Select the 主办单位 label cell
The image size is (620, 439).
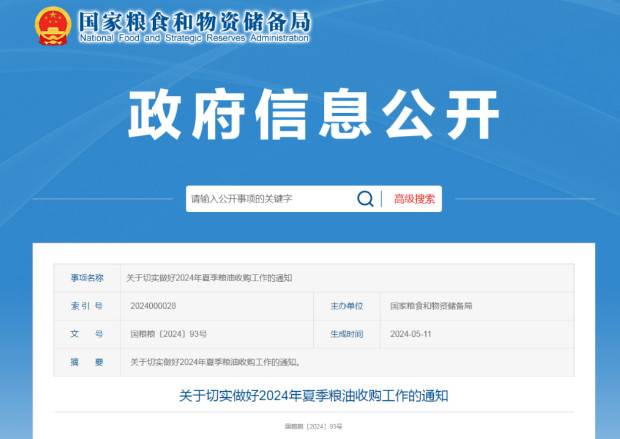point(346,305)
